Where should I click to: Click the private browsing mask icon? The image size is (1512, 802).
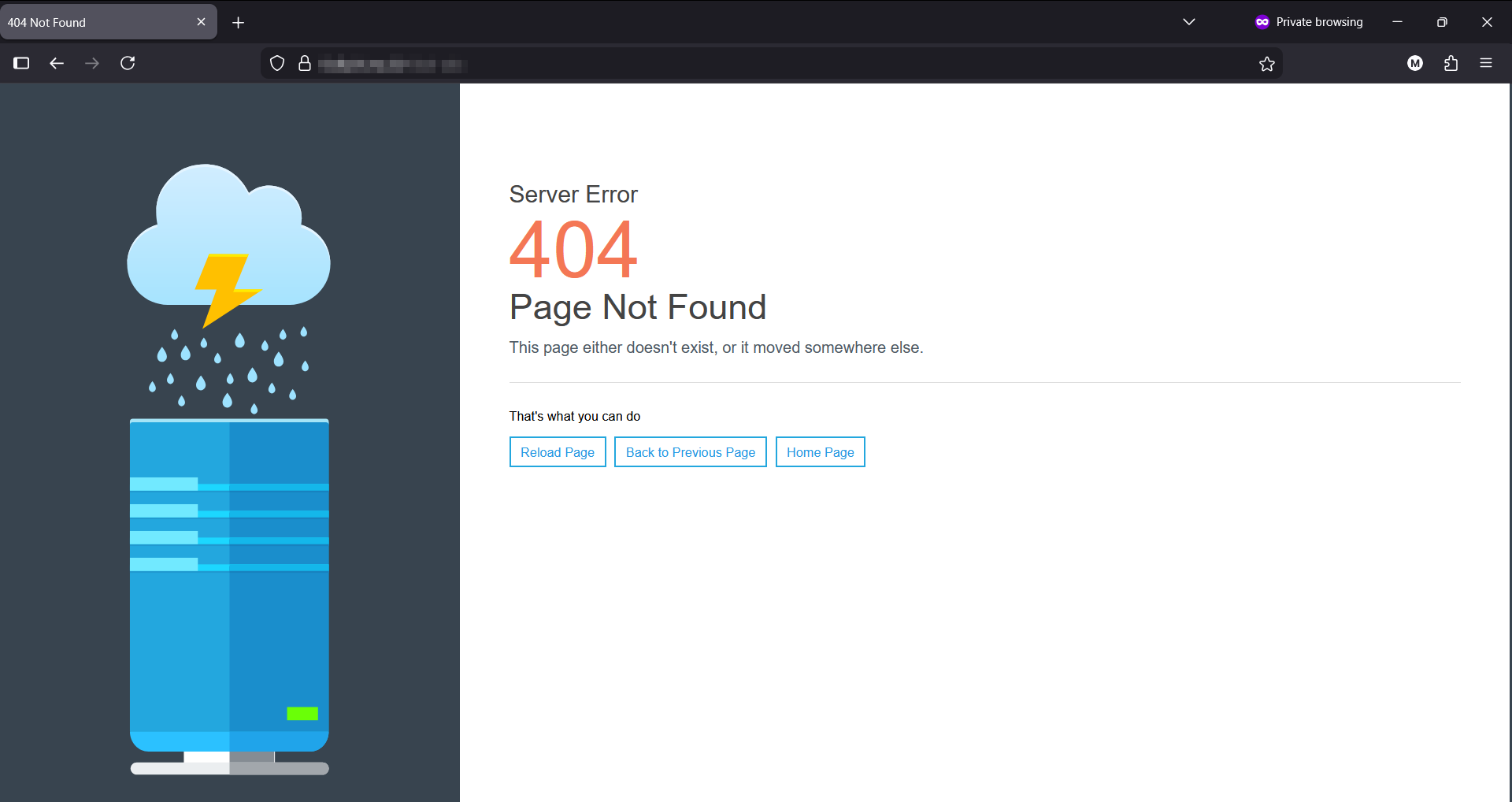coord(1262,21)
